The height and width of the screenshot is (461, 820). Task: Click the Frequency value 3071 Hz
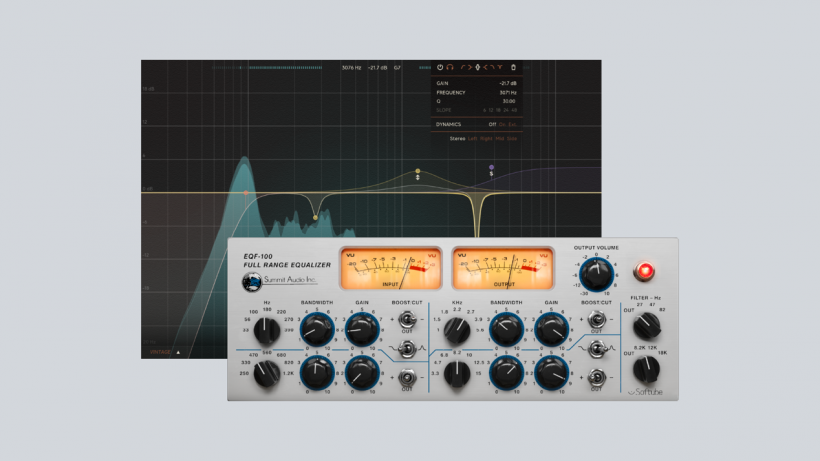[508, 93]
